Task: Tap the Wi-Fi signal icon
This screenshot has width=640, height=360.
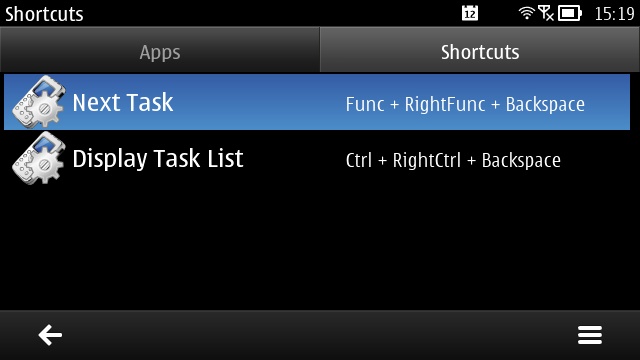Action: tap(527, 13)
